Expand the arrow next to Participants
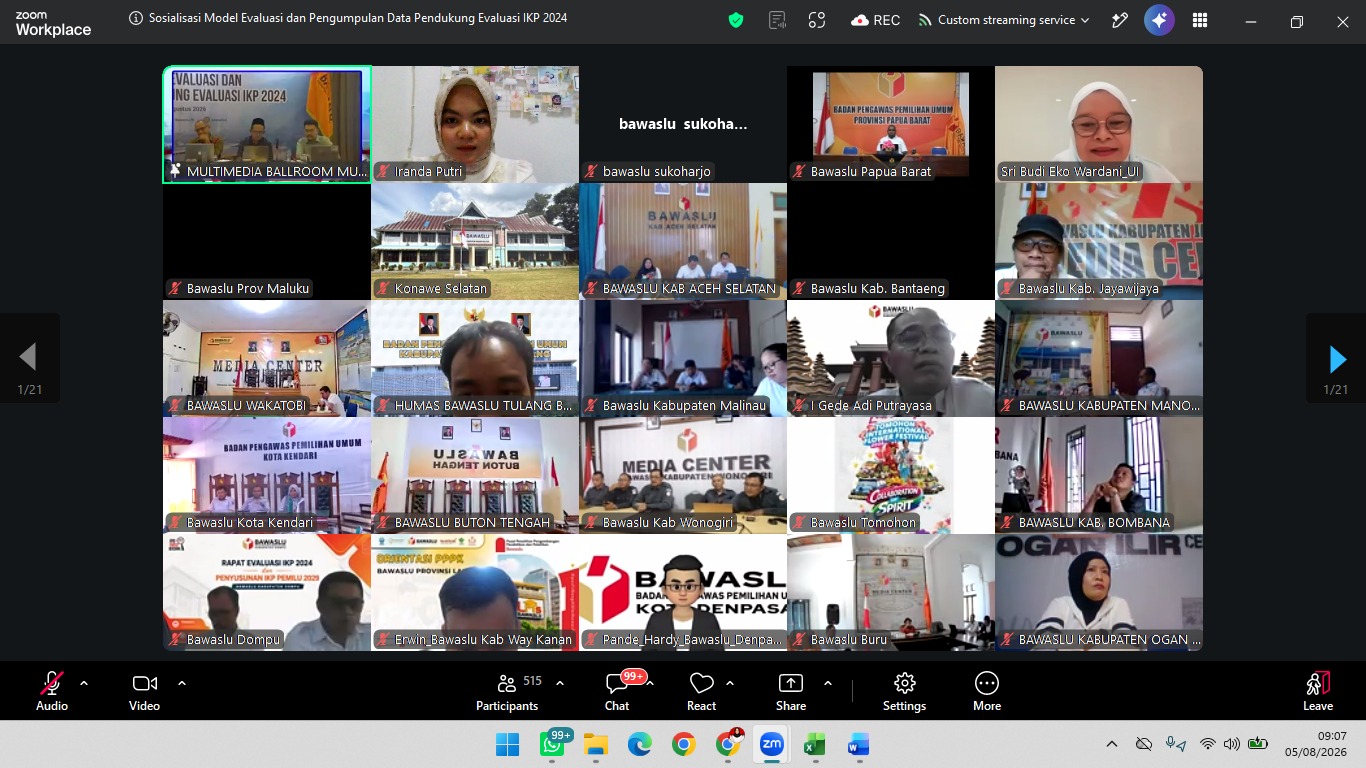 [560, 683]
